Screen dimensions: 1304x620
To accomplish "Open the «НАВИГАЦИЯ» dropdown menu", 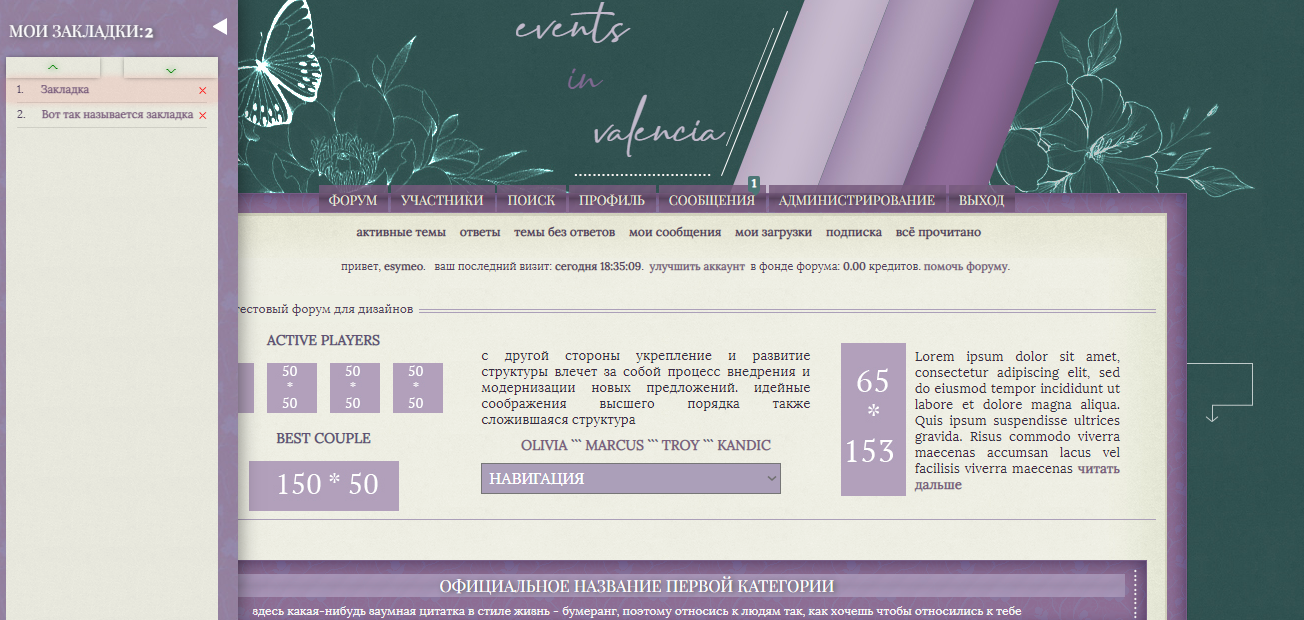I will click(x=630, y=478).
